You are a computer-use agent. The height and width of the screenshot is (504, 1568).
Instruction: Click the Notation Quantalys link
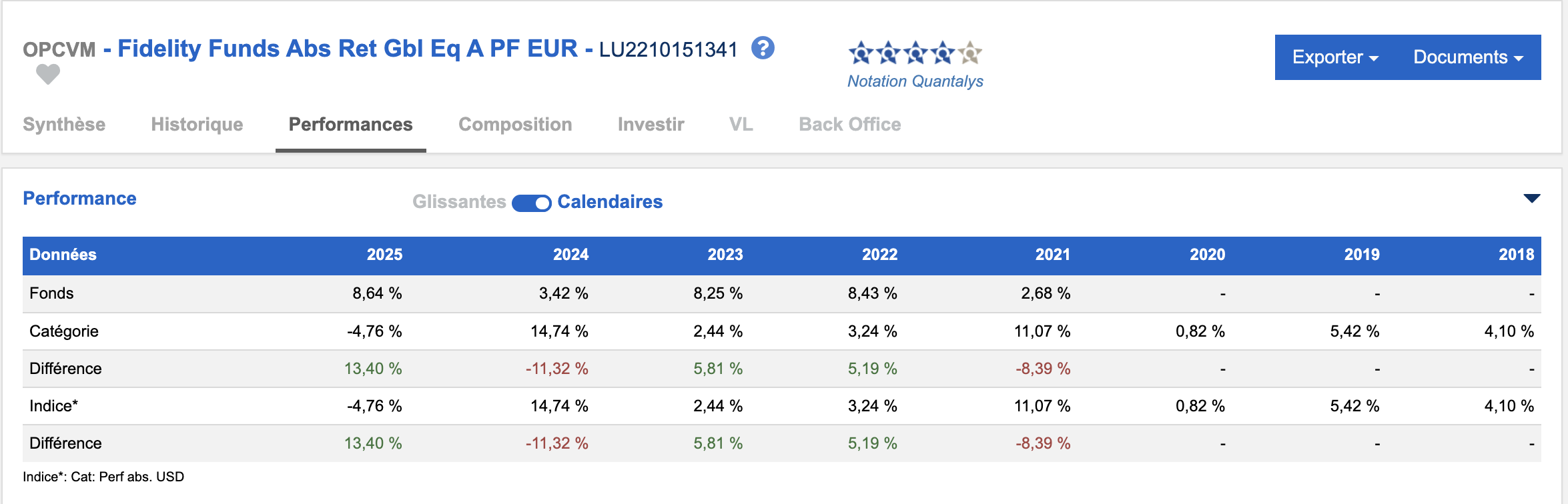(915, 81)
